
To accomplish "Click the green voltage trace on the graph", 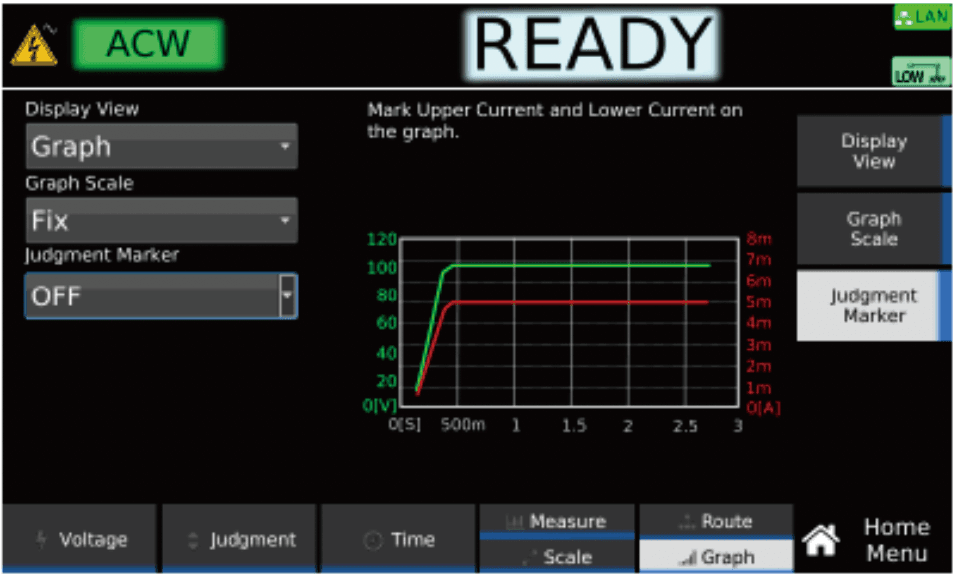I will pyautogui.click(x=580, y=265).
